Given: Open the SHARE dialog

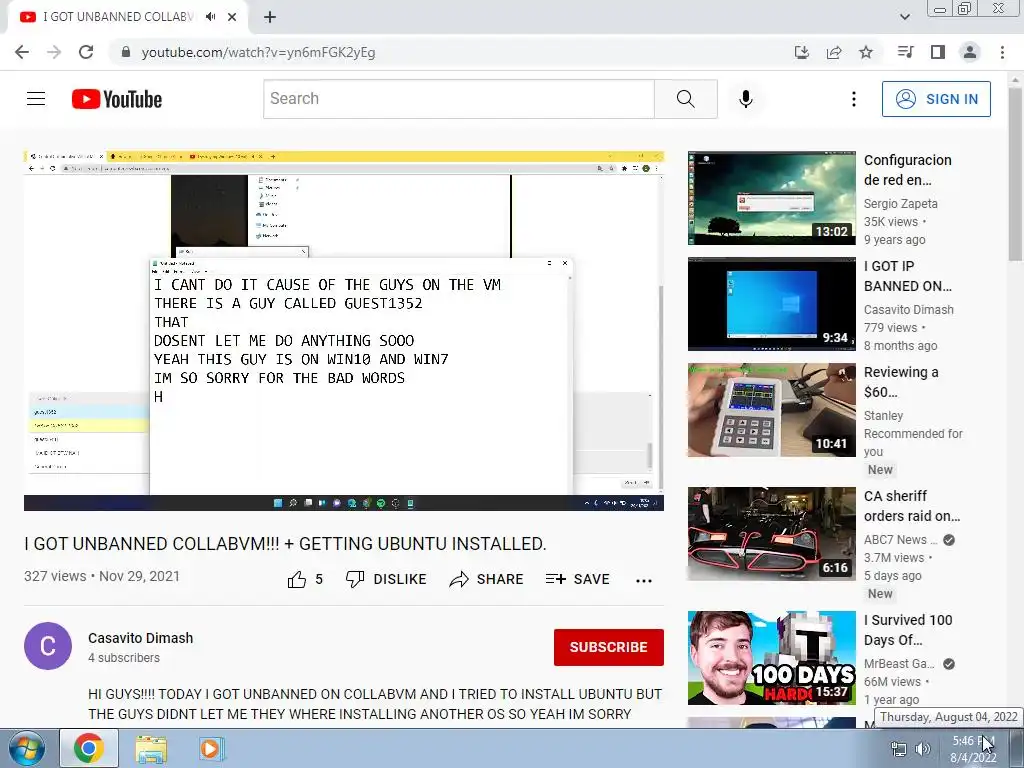Looking at the screenshot, I should [x=487, y=579].
